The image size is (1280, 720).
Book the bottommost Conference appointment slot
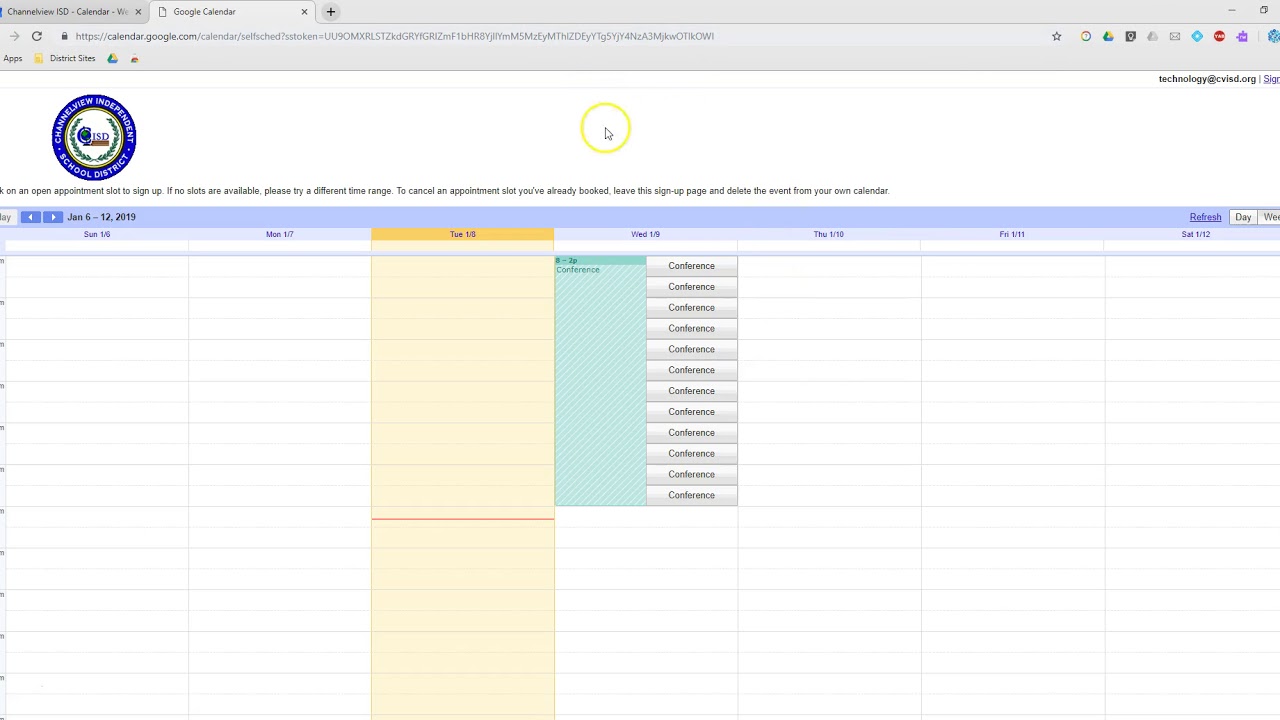[691, 495]
